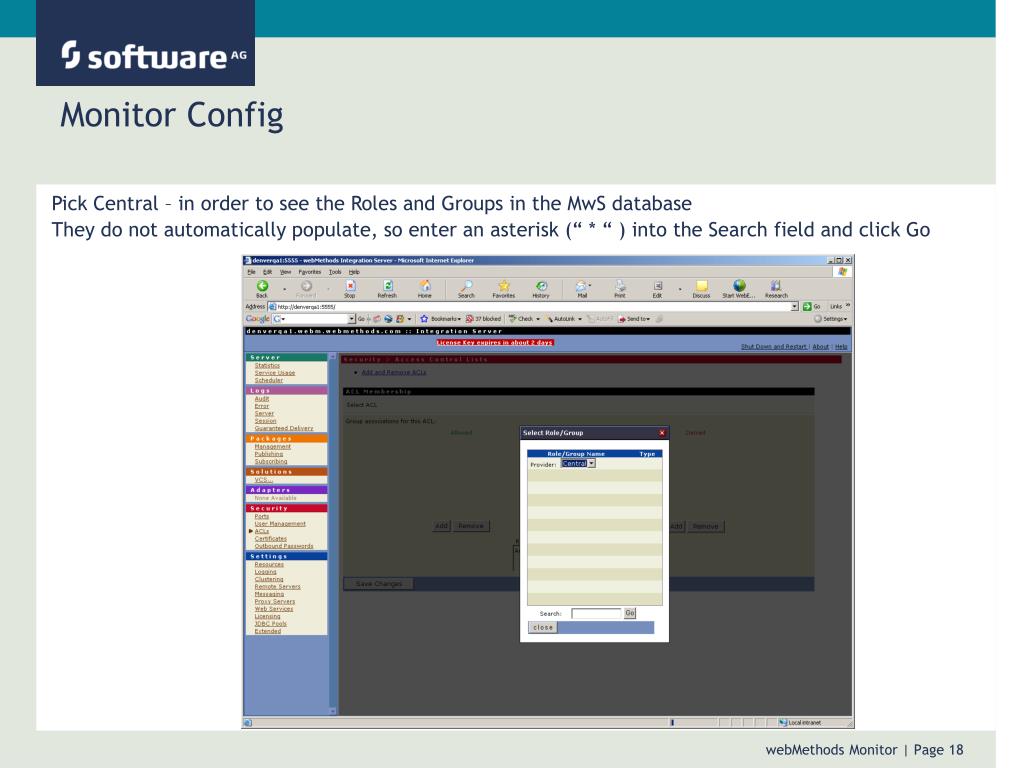Open the Tools menu
The height and width of the screenshot is (768, 1024).
[x=335, y=272]
